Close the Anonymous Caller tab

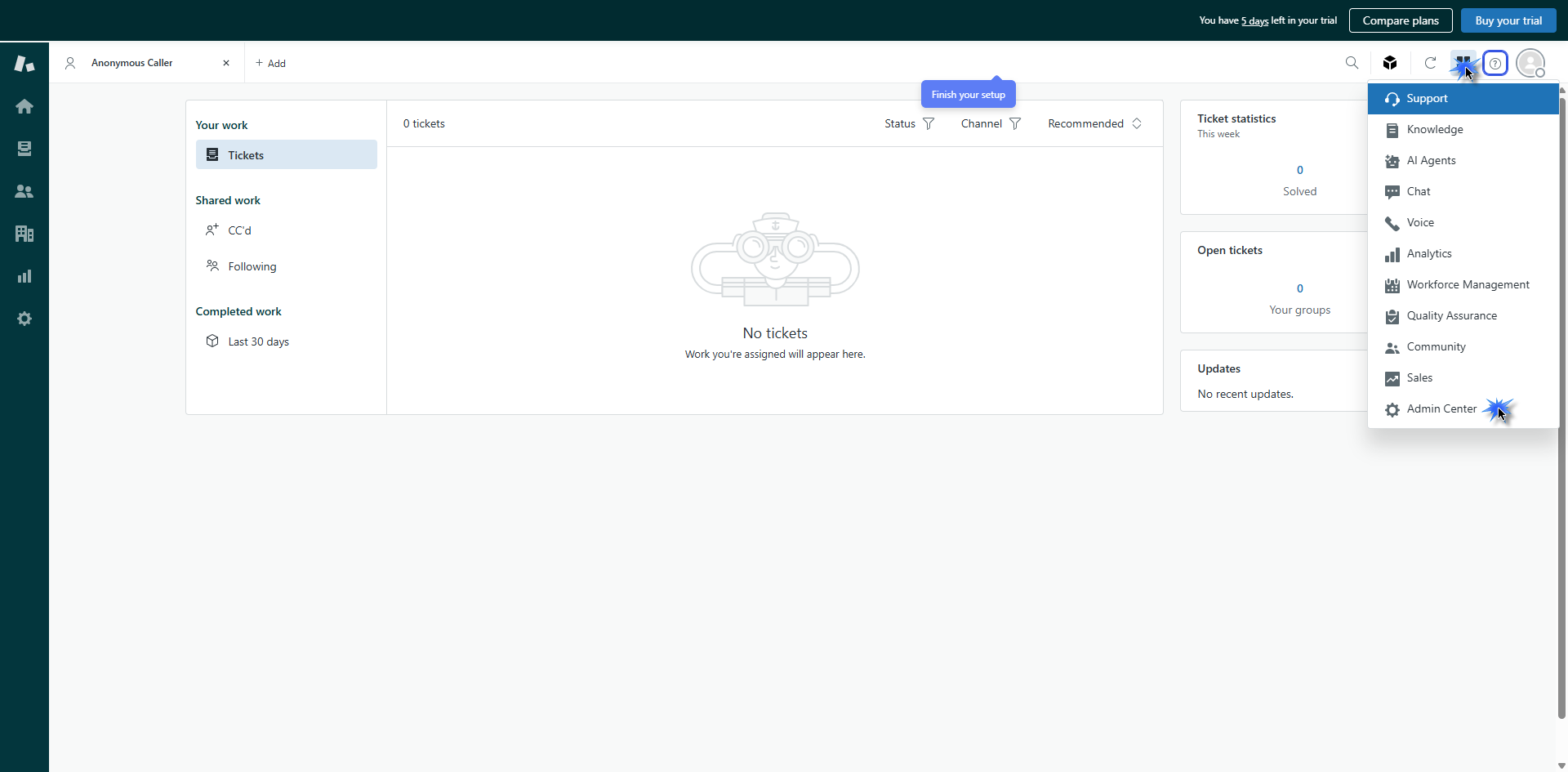point(226,63)
